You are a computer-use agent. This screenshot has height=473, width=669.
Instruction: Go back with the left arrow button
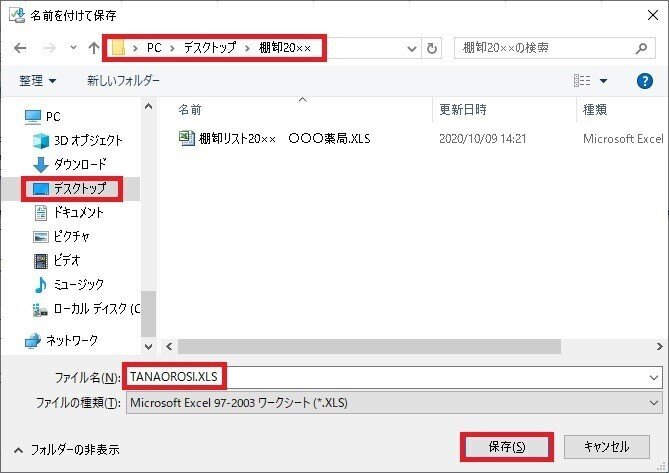point(20,48)
